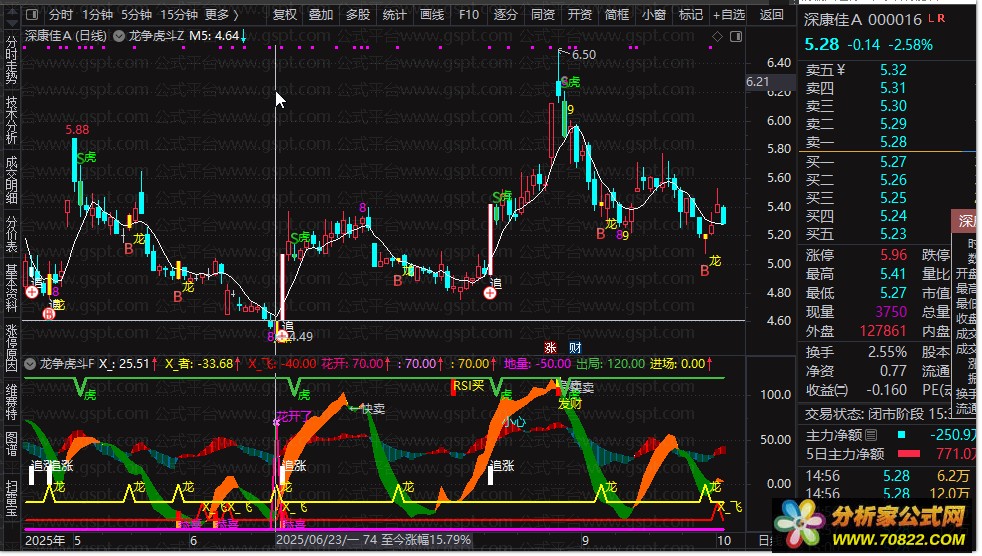The width and height of the screenshot is (982, 556).
Task: Open the 复权 option
Action: [x=285, y=14]
